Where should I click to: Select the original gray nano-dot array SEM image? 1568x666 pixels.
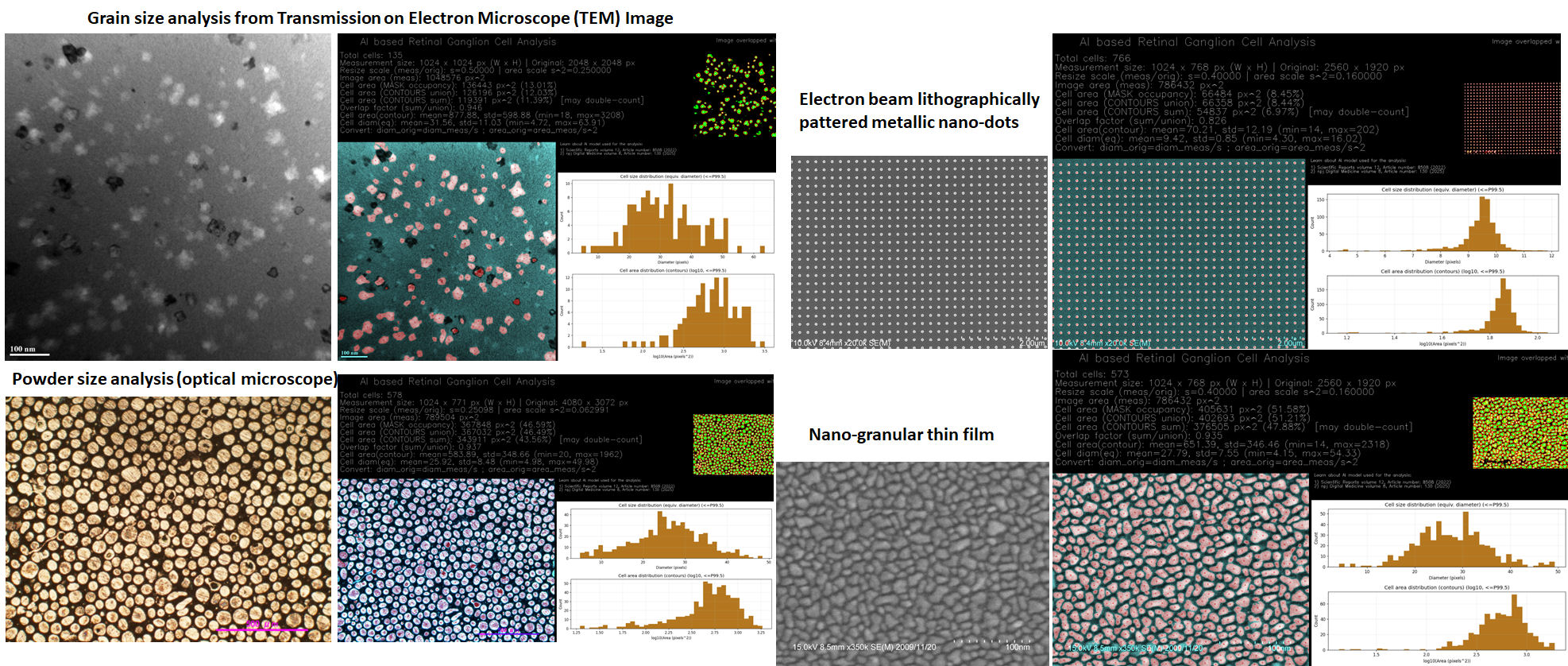pos(920,253)
